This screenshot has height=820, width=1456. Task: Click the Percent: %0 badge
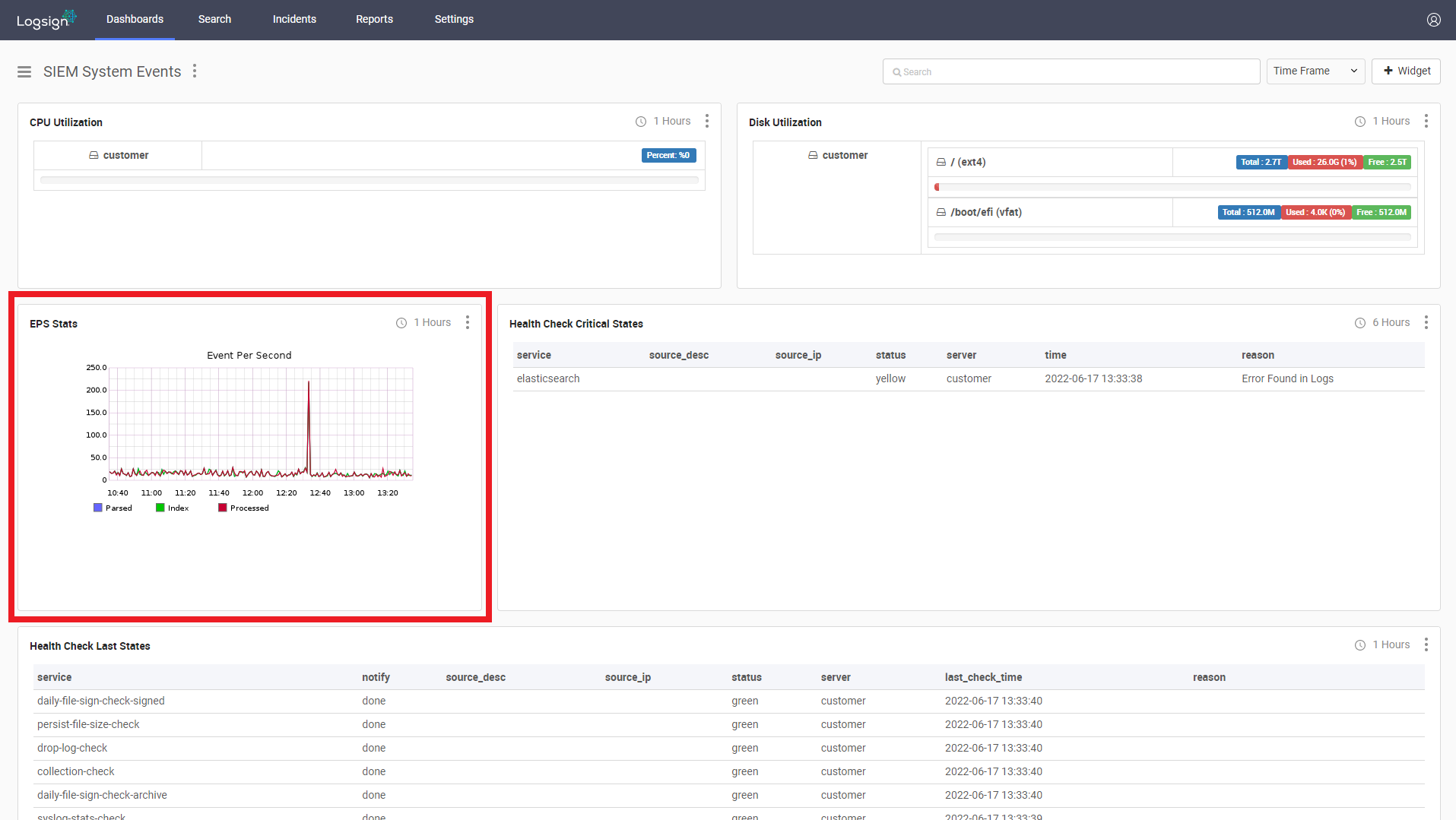(x=668, y=155)
